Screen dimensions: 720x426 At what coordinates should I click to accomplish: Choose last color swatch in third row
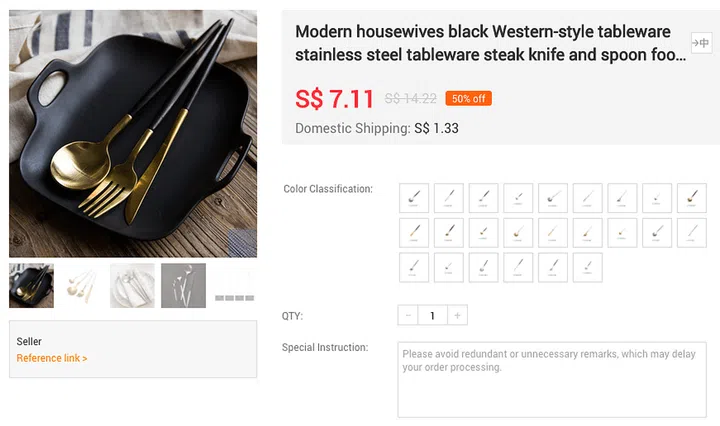588,268
